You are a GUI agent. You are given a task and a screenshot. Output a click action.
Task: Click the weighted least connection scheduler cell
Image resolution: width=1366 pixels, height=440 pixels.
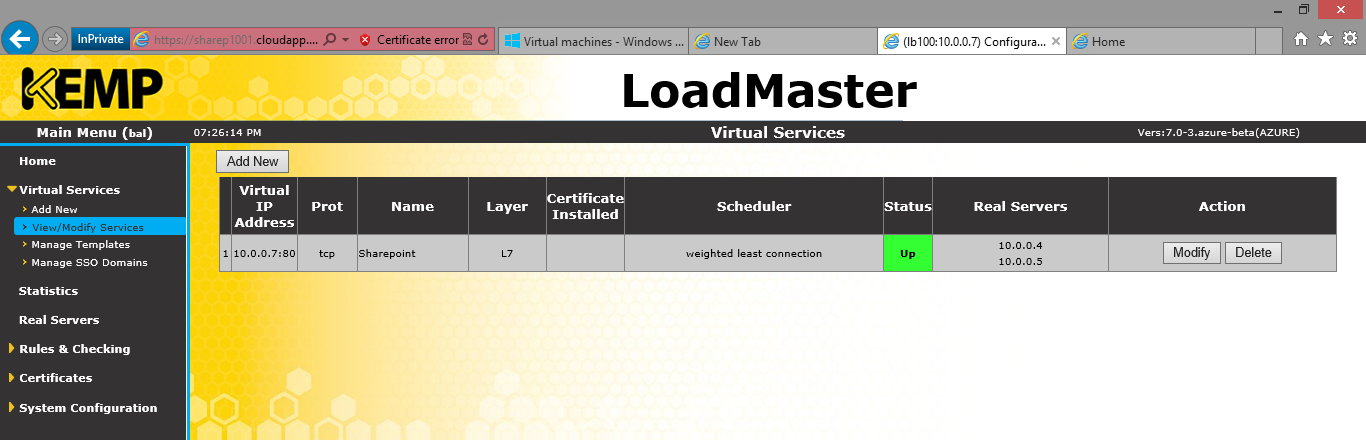coord(754,254)
